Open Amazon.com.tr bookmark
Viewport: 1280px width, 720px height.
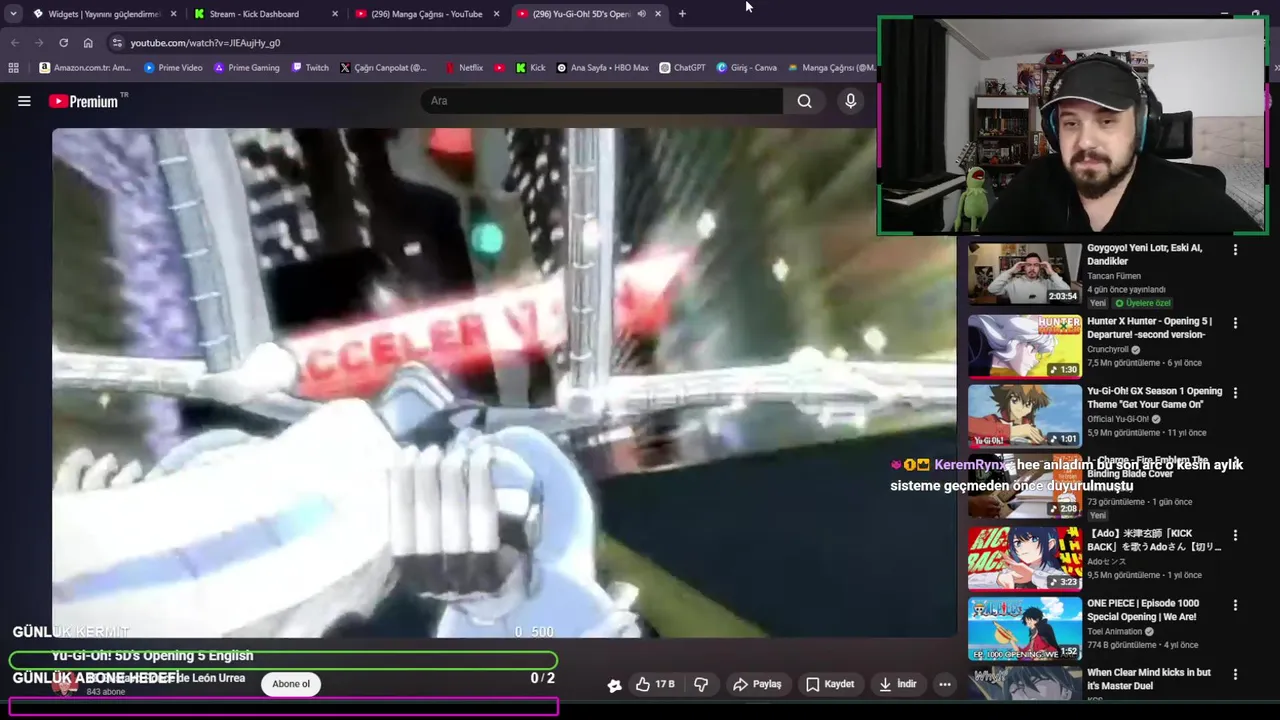(x=84, y=68)
